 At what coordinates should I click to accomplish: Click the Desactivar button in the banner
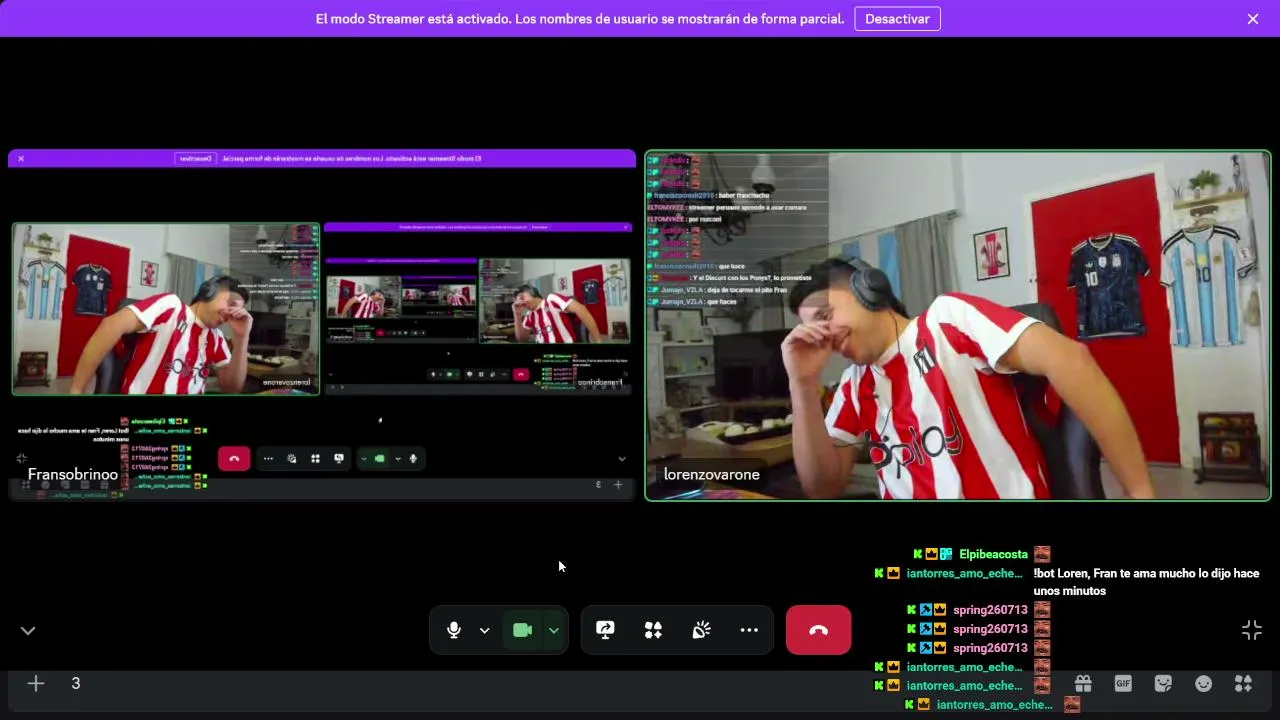pos(897,19)
